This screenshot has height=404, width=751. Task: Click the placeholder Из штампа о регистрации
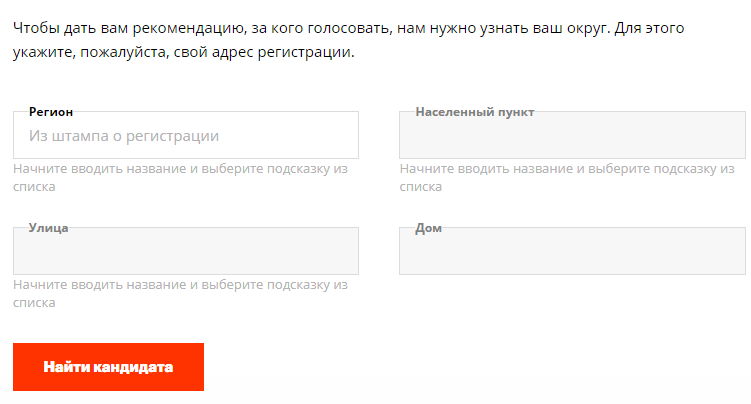[x=124, y=136]
